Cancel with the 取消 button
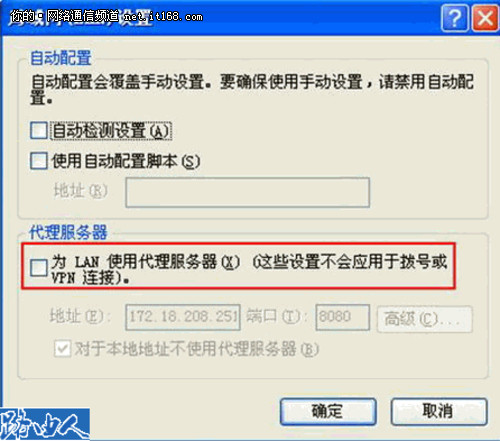The width and height of the screenshot is (500, 441). point(439,412)
